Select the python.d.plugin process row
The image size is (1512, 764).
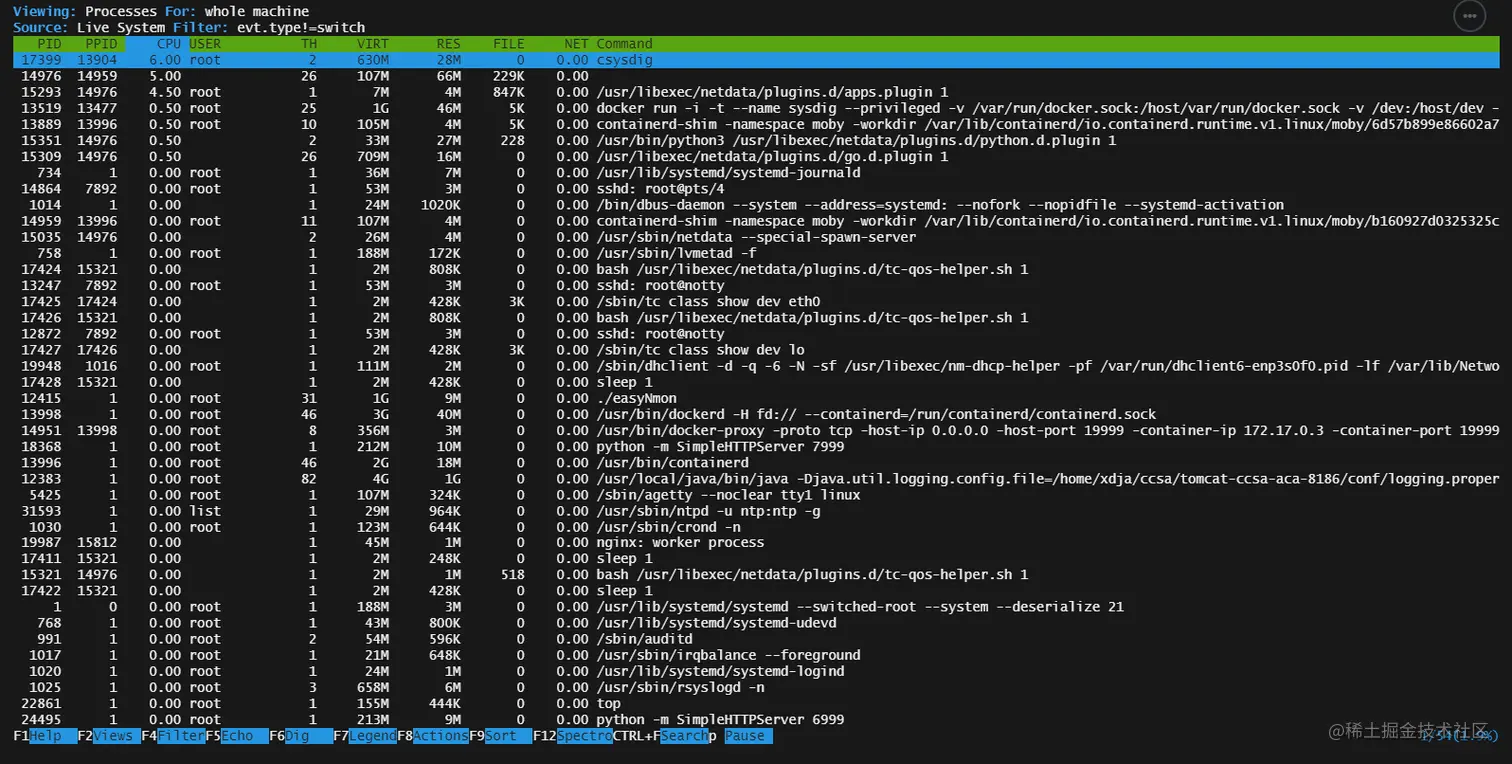coord(756,140)
